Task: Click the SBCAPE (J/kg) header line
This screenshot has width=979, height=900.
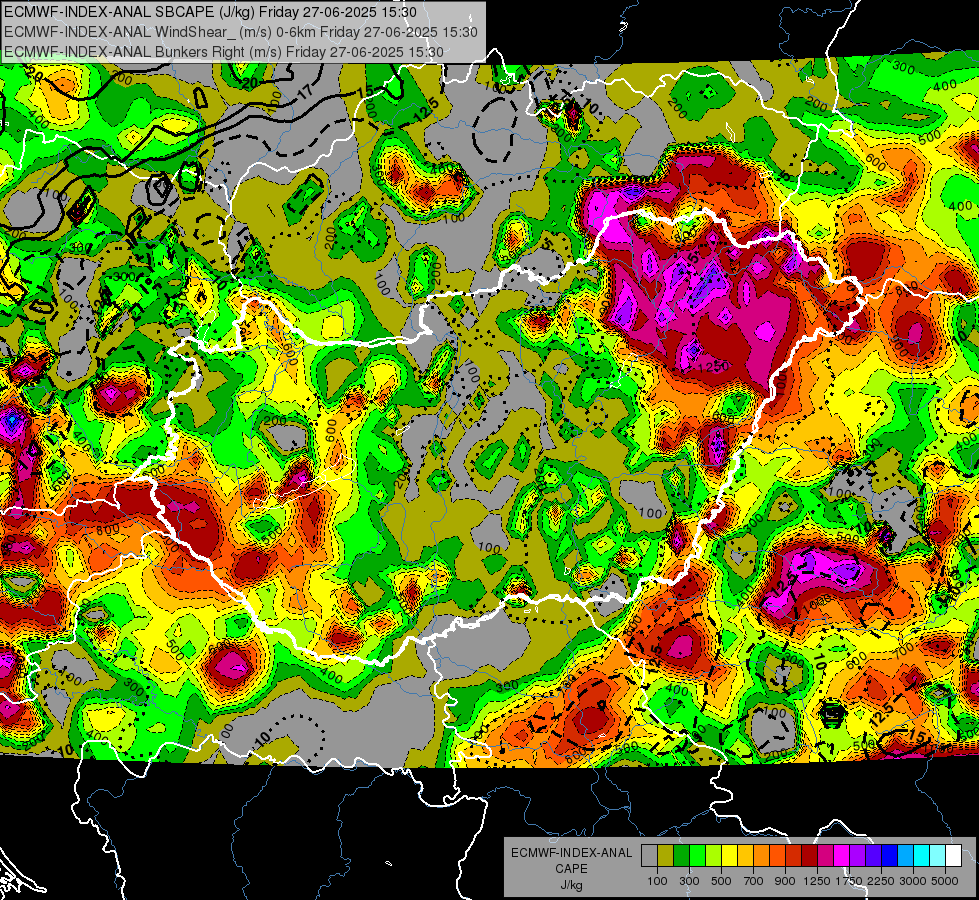Action: click(x=210, y=12)
